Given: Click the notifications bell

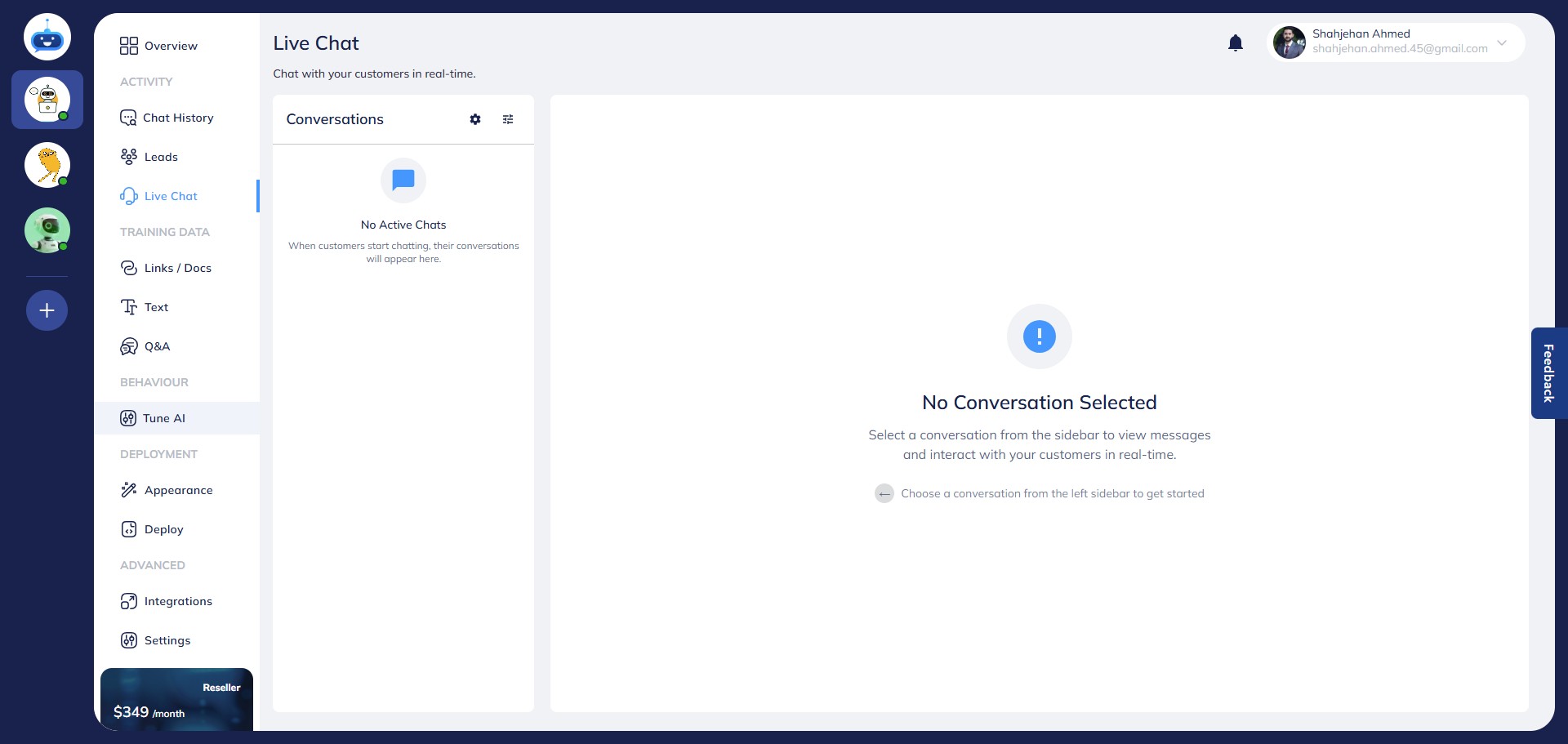Looking at the screenshot, I should click(x=1236, y=42).
